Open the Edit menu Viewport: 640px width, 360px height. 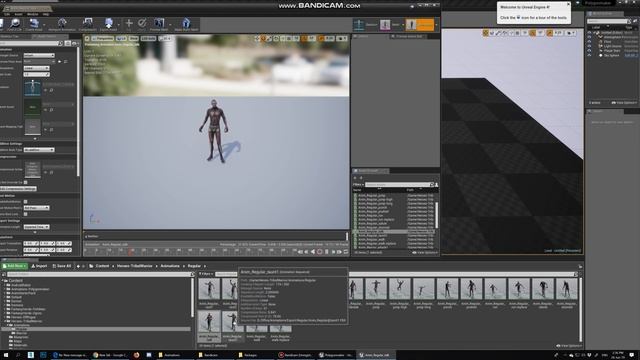click(x=7, y=14)
